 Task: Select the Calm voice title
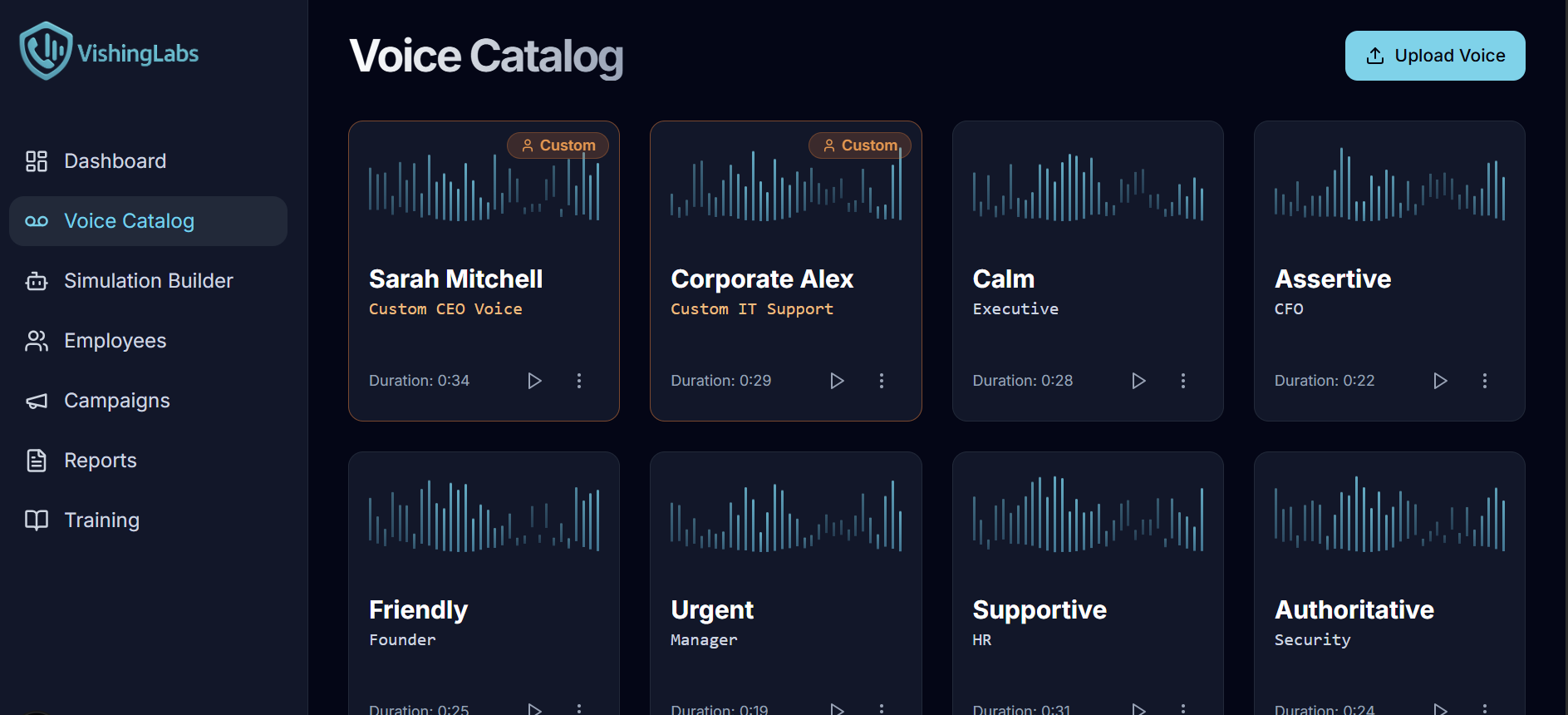point(1004,279)
